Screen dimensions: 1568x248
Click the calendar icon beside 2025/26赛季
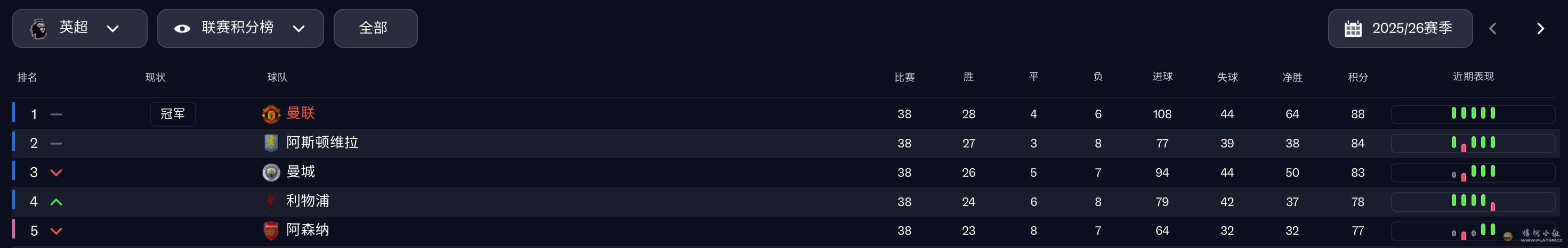pos(1353,29)
